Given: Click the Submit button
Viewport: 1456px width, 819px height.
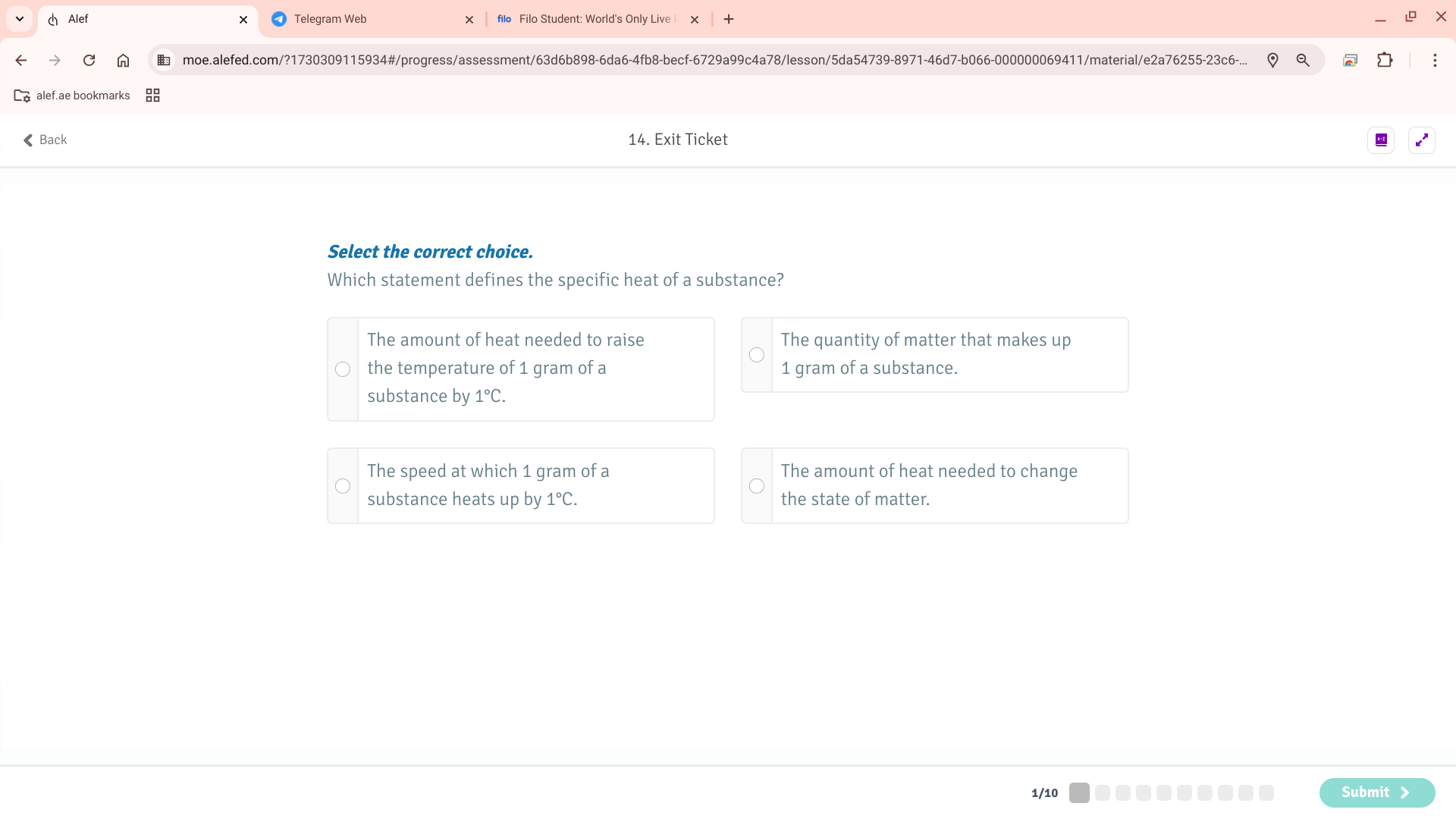Looking at the screenshot, I should pyautogui.click(x=1376, y=792).
